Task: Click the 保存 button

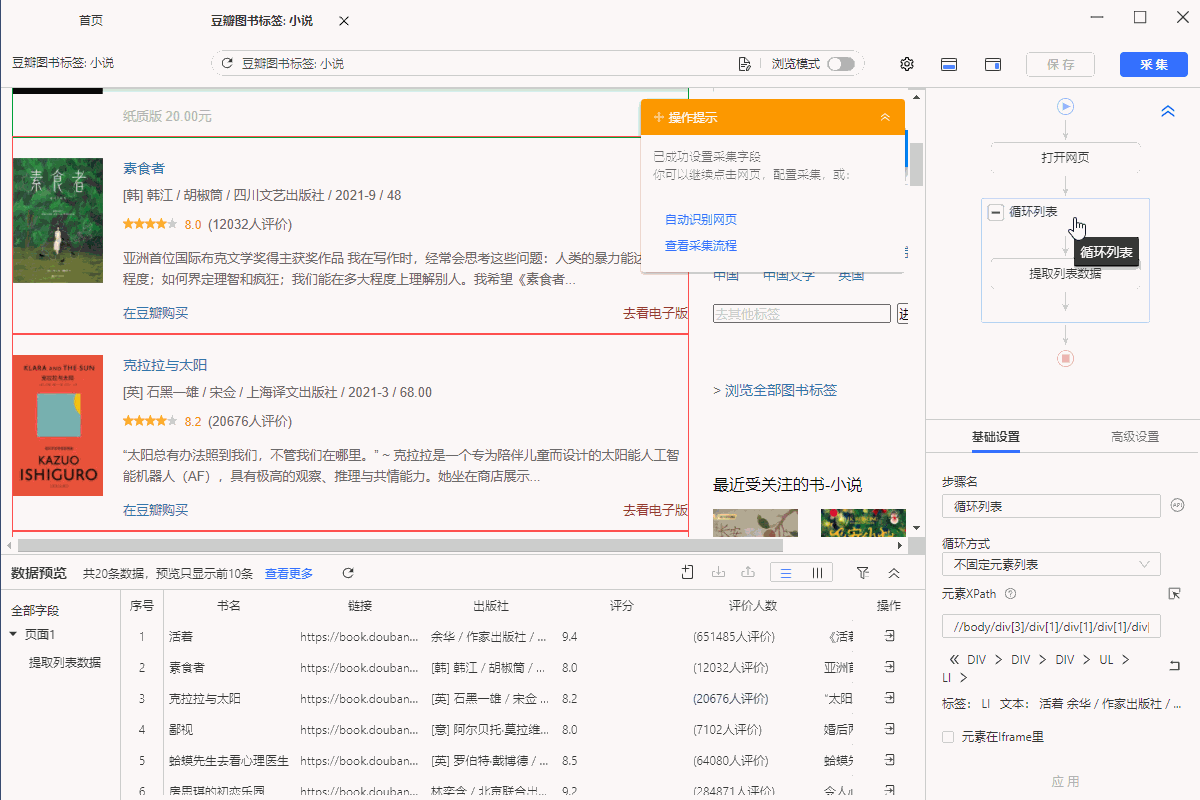Action: 1061,64
